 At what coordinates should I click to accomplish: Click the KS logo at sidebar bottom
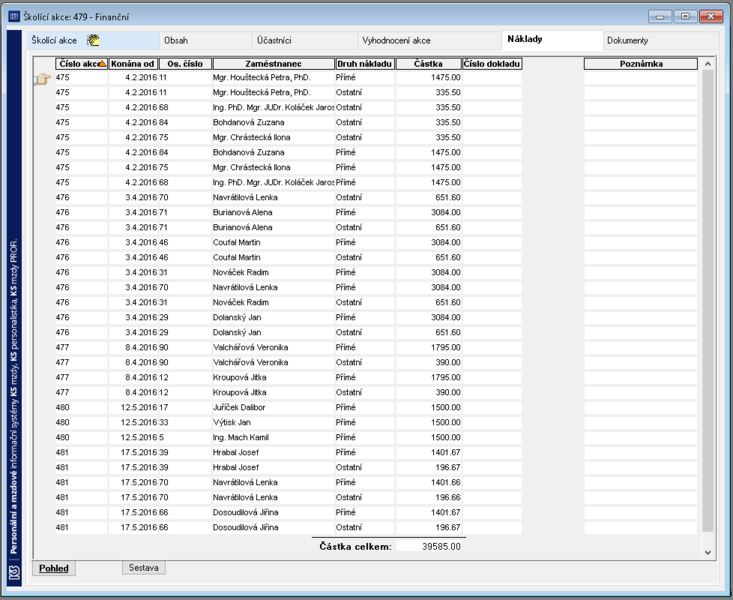(x=14, y=572)
